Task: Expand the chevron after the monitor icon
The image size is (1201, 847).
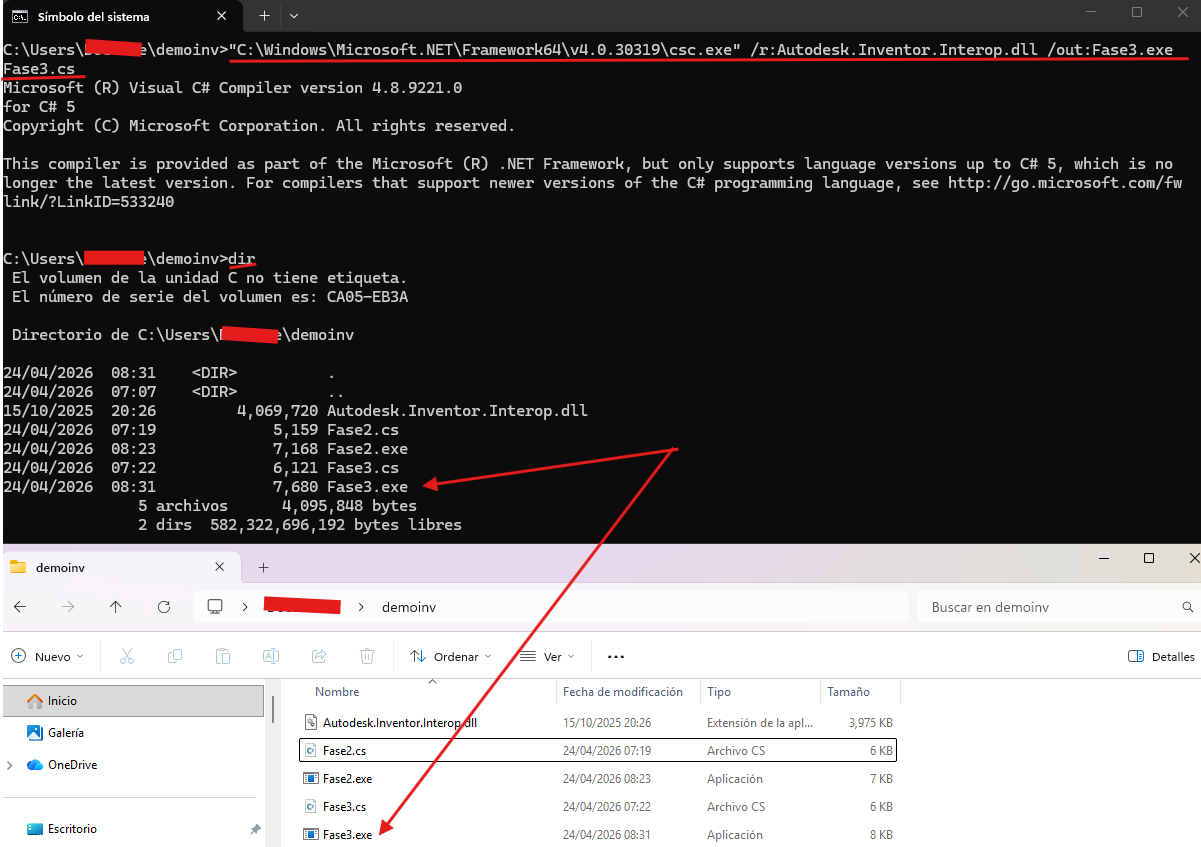Action: click(x=244, y=607)
